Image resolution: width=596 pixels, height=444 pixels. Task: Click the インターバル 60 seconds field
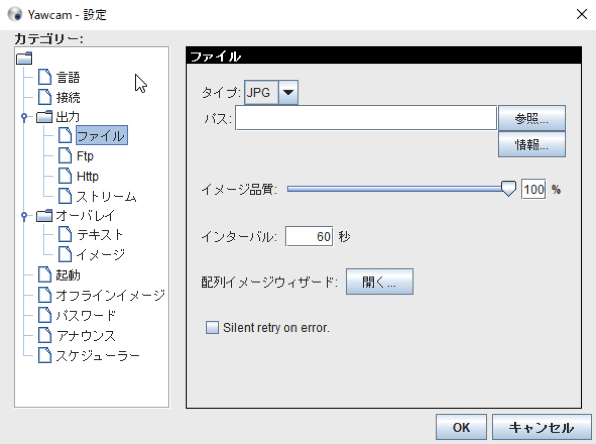[x=309, y=236]
